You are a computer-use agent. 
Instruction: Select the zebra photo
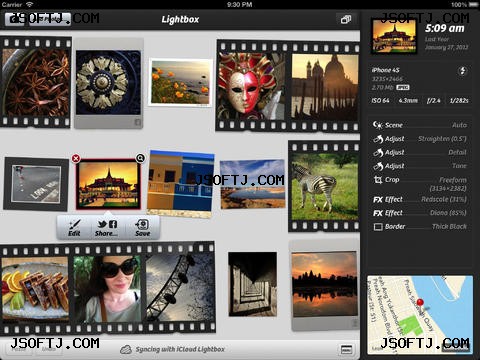(x=324, y=187)
